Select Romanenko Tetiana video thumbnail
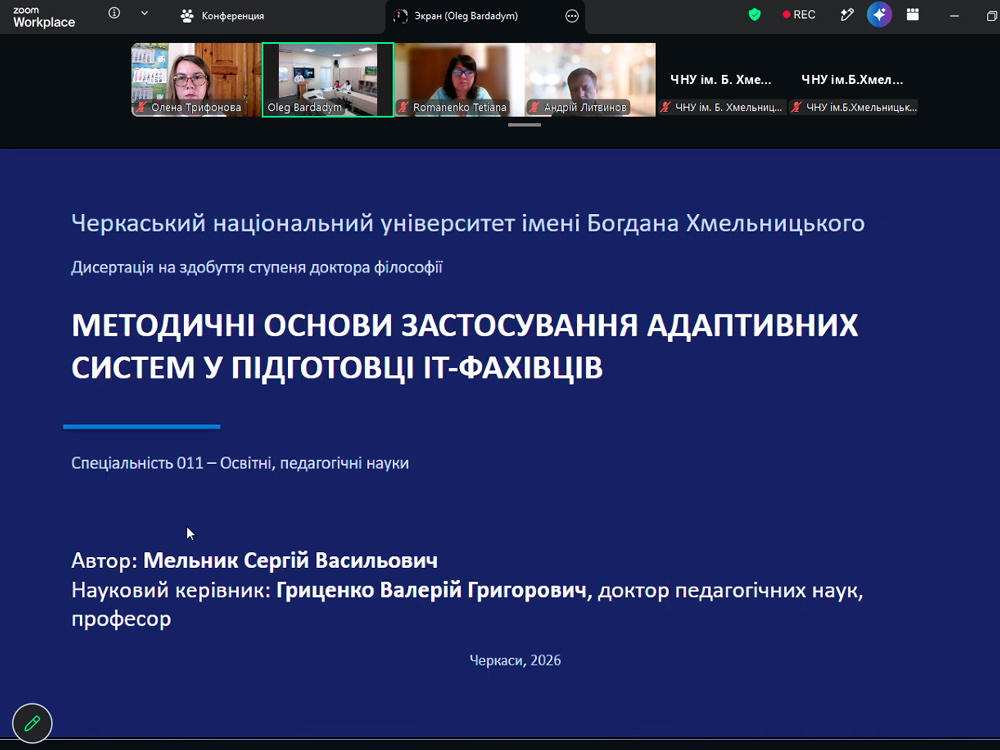The height and width of the screenshot is (750, 1000). (459, 80)
